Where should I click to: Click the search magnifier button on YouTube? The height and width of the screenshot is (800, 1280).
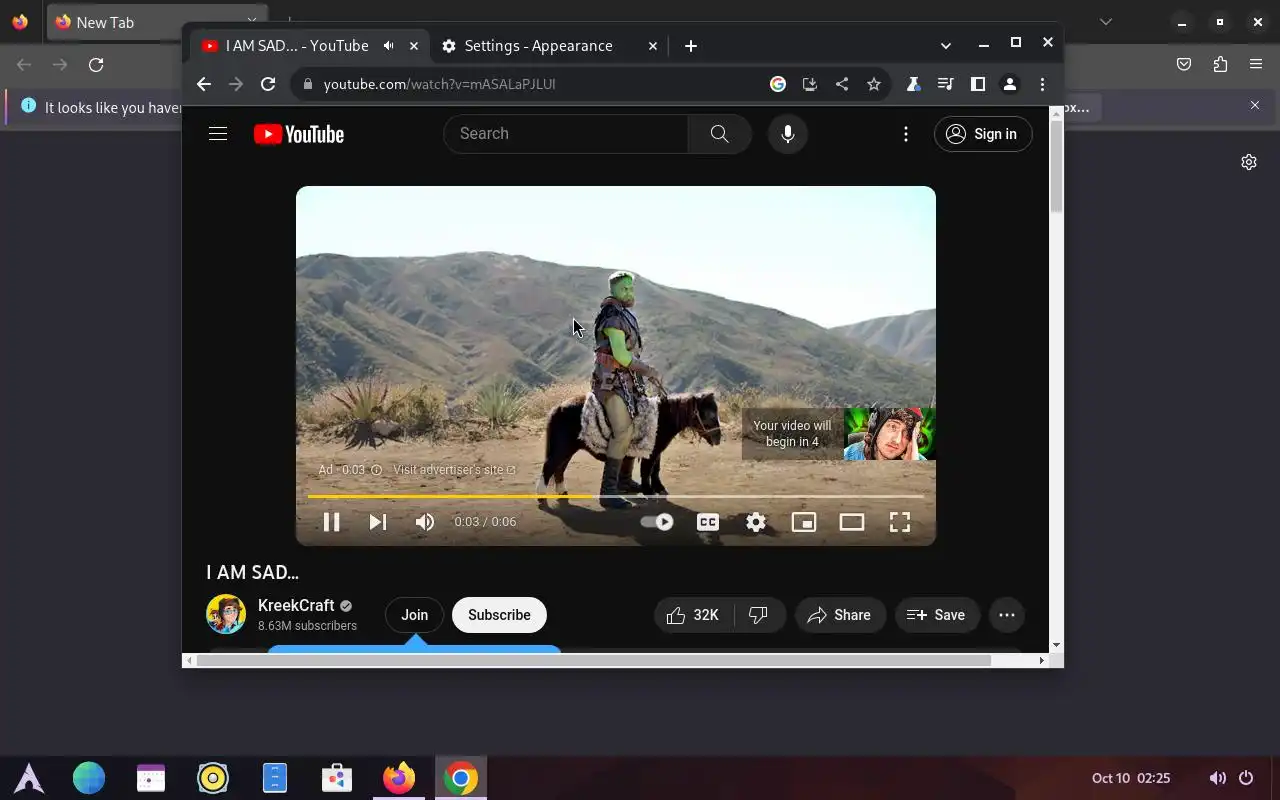719,134
